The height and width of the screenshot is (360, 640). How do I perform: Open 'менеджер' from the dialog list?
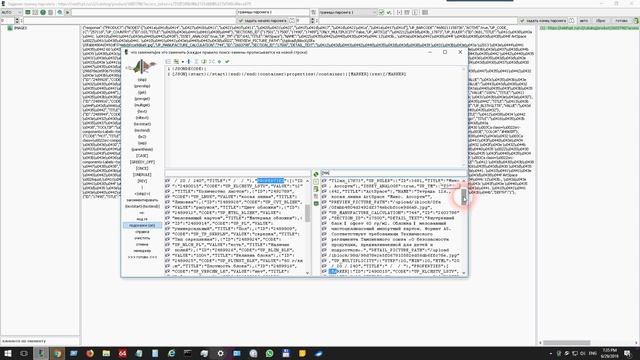[142, 251]
